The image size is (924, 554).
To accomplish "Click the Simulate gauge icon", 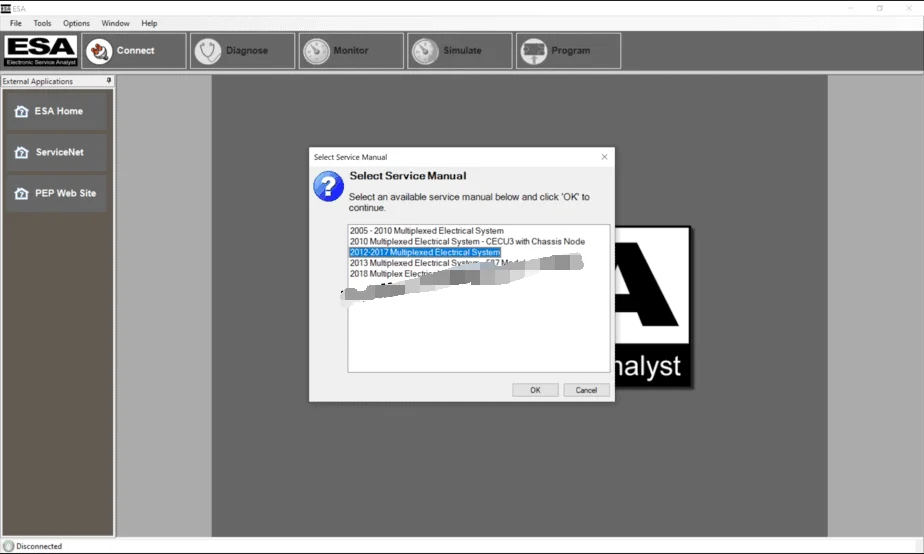I will pyautogui.click(x=425, y=51).
